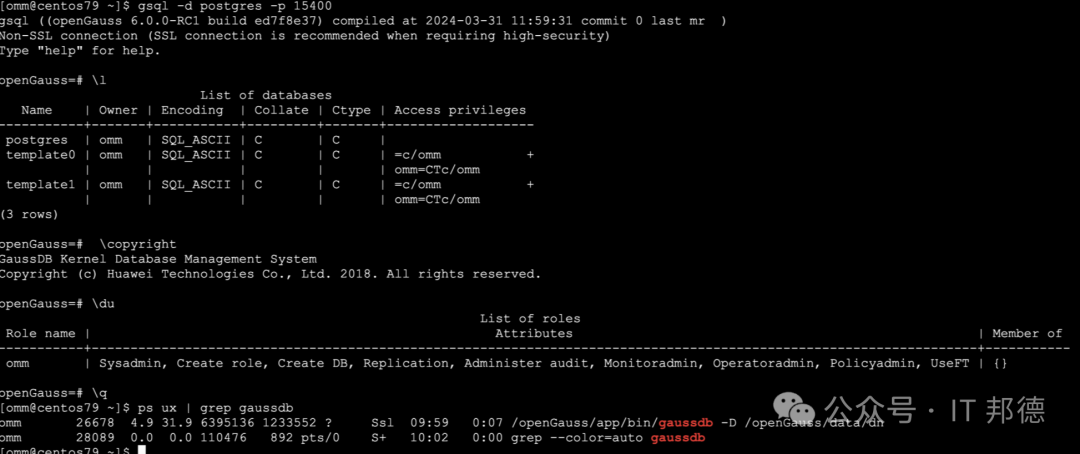Click the 'Monitoradmin' attribute in roles list
The height and width of the screenshot is (454, 1080).
[651, 363]
